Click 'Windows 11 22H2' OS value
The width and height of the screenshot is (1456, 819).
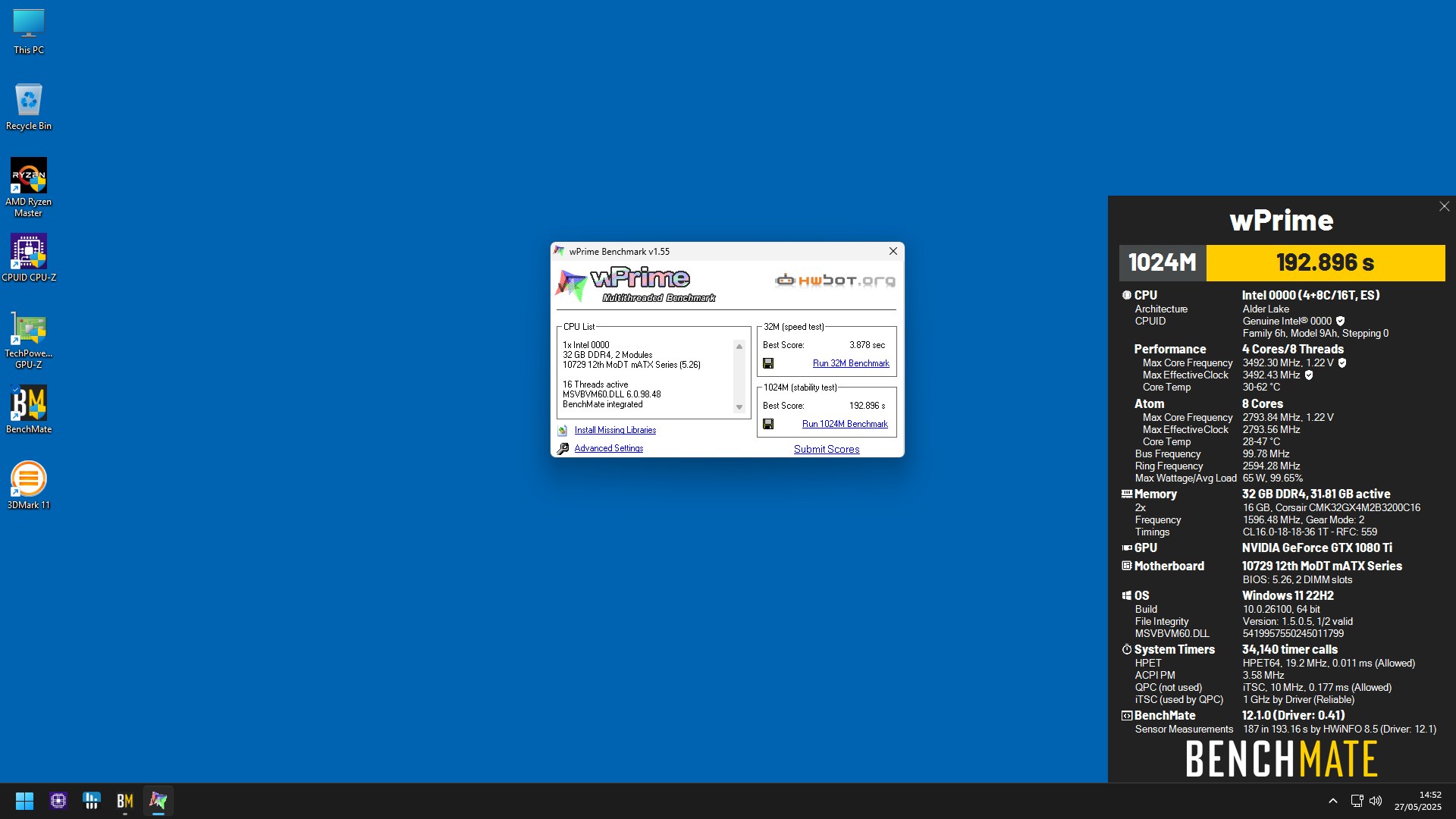click(x=1288, y=595)
